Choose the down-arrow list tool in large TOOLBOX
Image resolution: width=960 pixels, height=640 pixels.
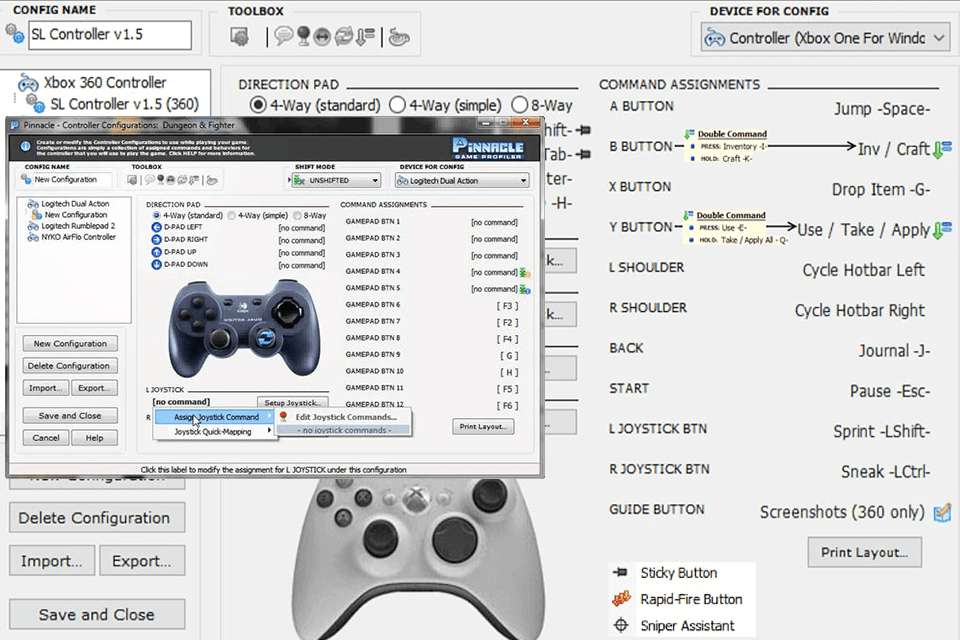point(365,37)
